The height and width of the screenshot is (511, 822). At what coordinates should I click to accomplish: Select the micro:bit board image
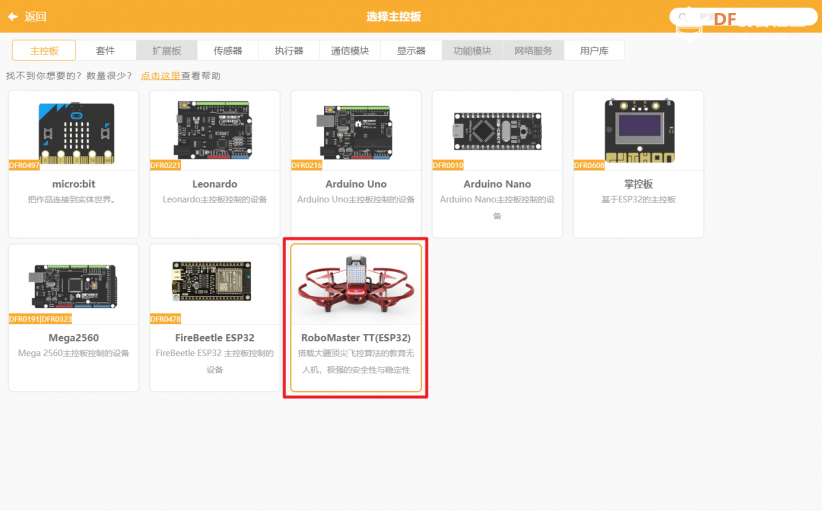(76, 133)
